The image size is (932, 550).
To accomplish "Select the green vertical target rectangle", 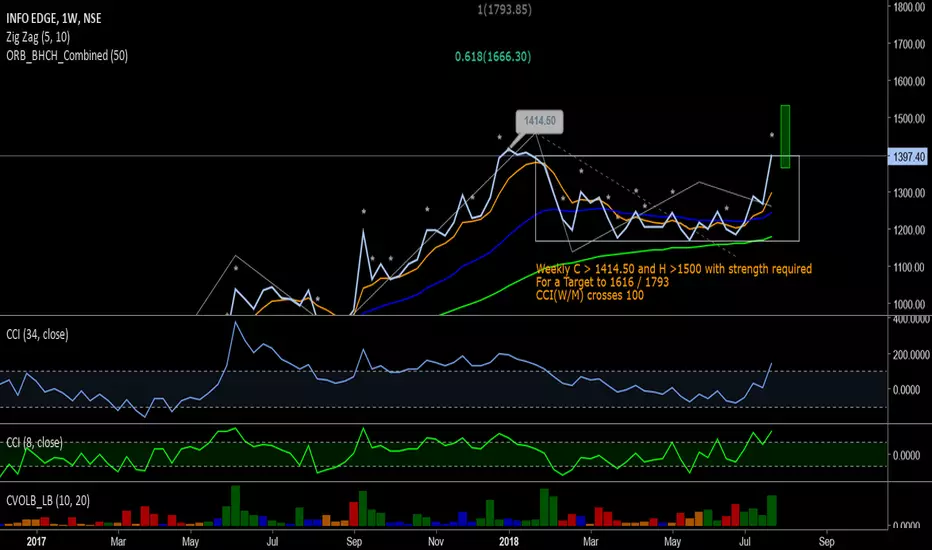I will pyautogui.click(x=785, y=136).
